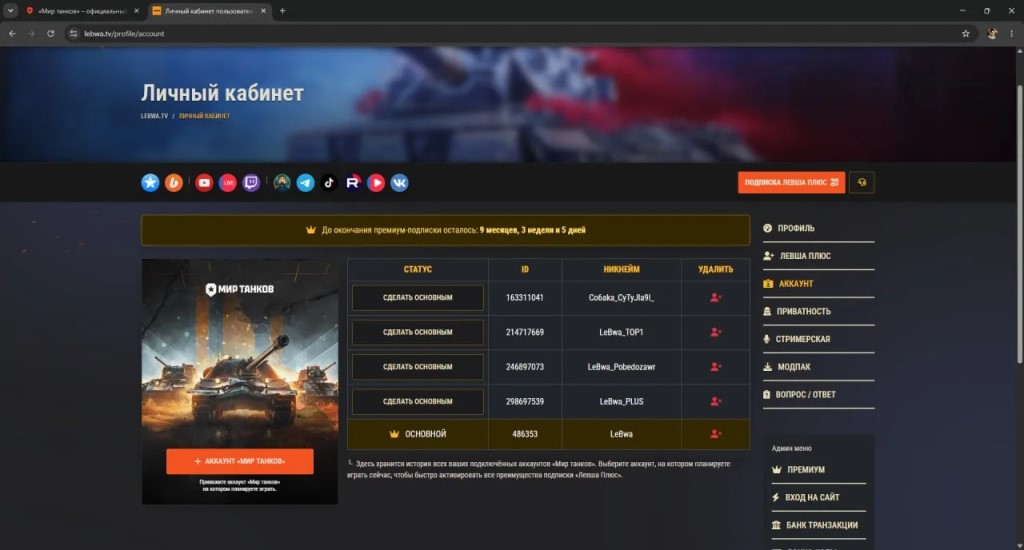Make LeBwa_Pobedozawr the main account
This screenshot has height=550, width=1024.
[417, 367]
